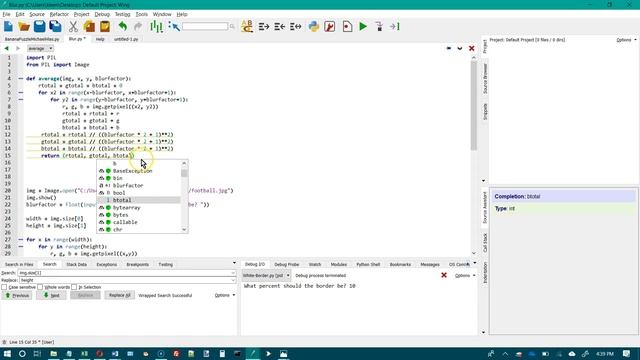Image resolution: width=640 pixels, height=360 pixels.
Task: Close the editor with red X
Action: (471, 49)
